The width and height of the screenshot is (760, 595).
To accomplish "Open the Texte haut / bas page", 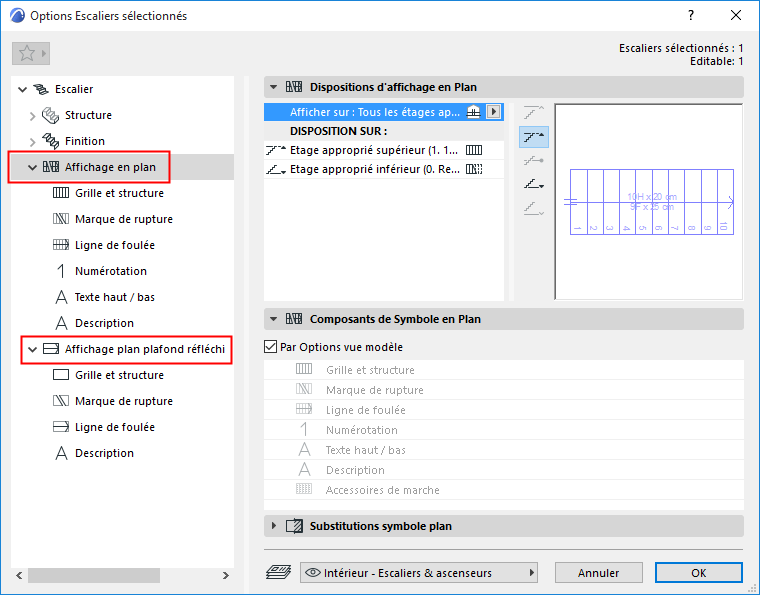I will [x=114, y=297].
